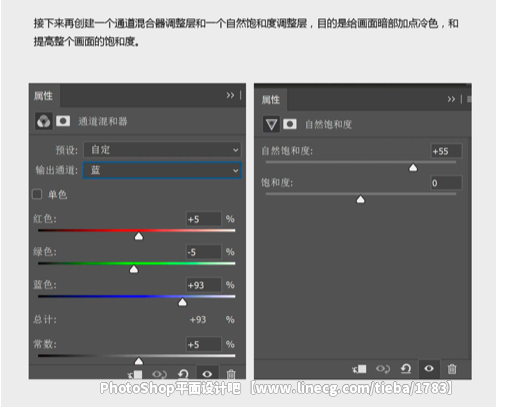Select 属性 tab in Channel Mixer panel

point(43,96)
